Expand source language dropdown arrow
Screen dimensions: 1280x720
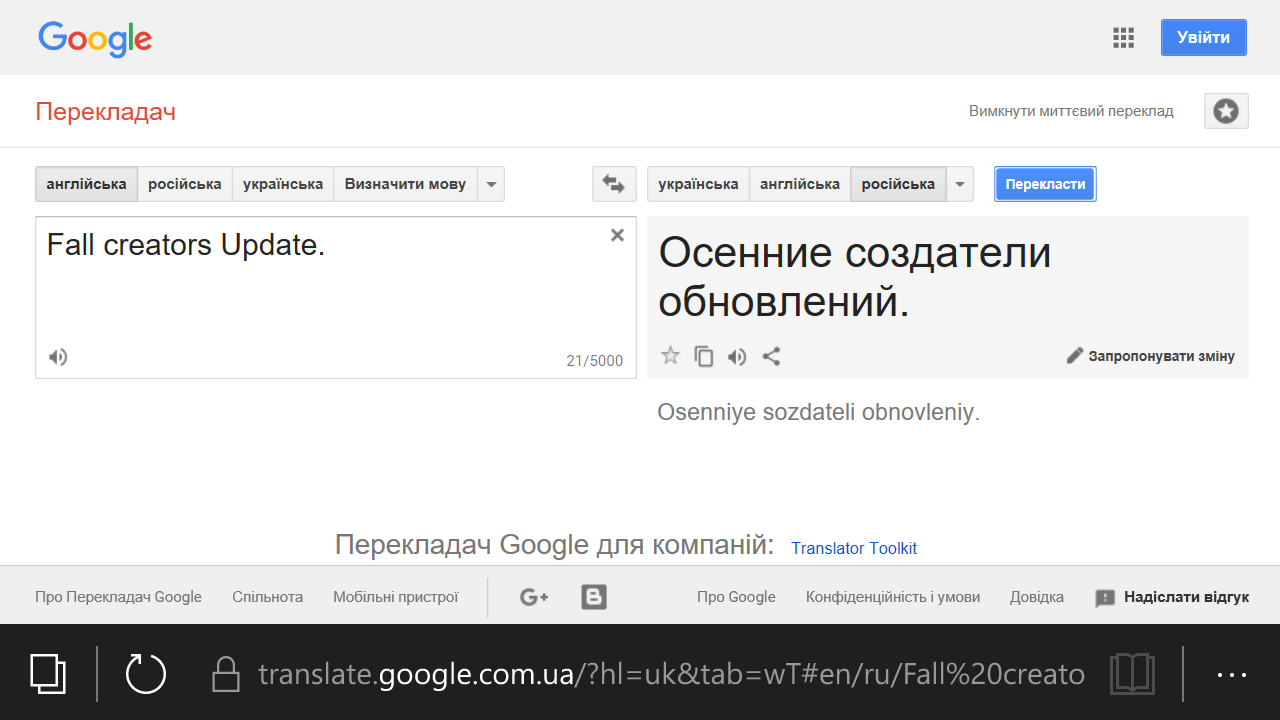tap(491, 184)
